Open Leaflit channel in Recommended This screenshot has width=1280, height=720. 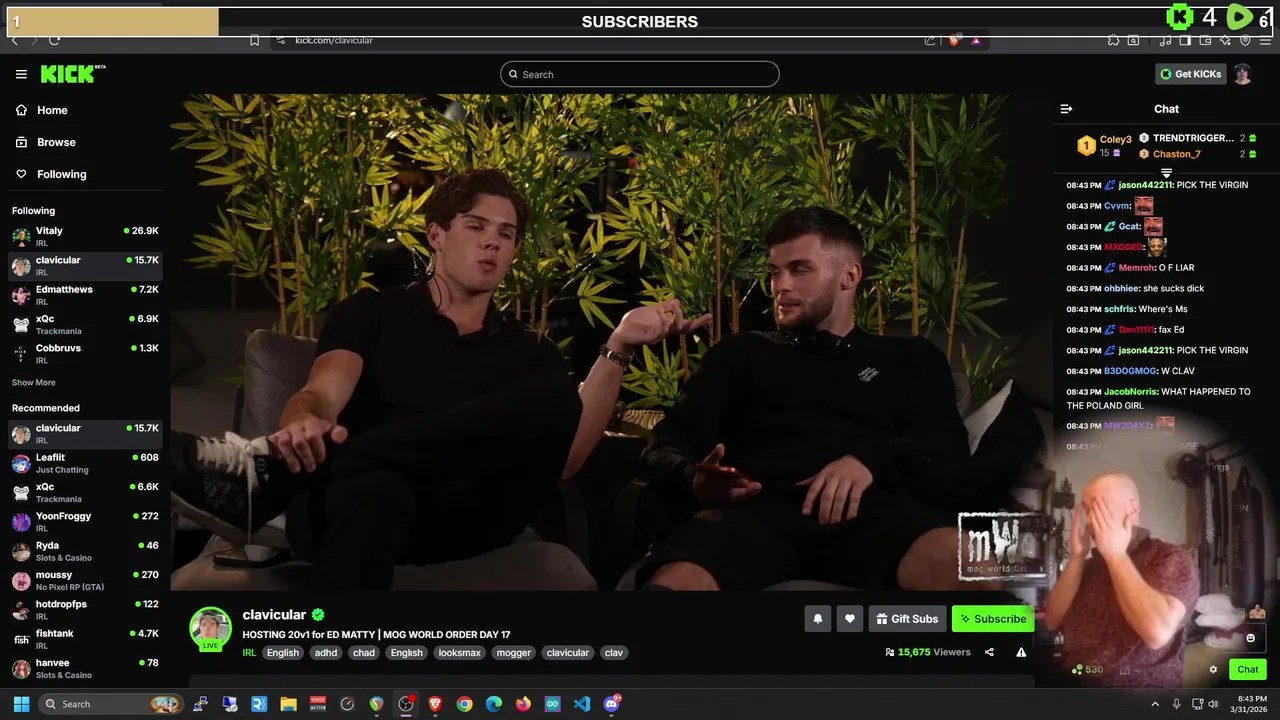tap(85, 463)
